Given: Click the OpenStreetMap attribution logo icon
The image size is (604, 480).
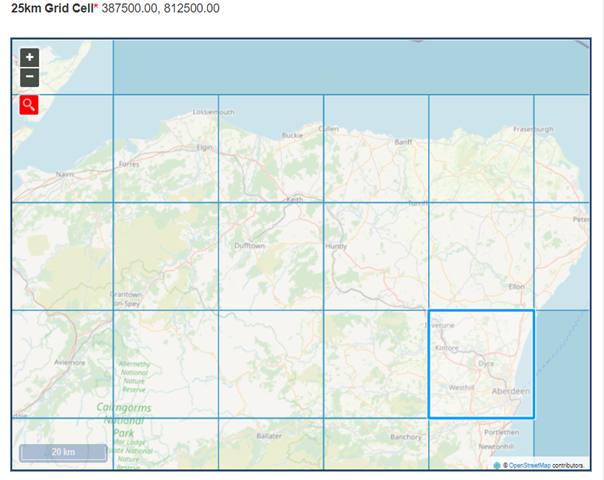Looking at the screenshot, I should pyautogui.click(x=497, y=465).
